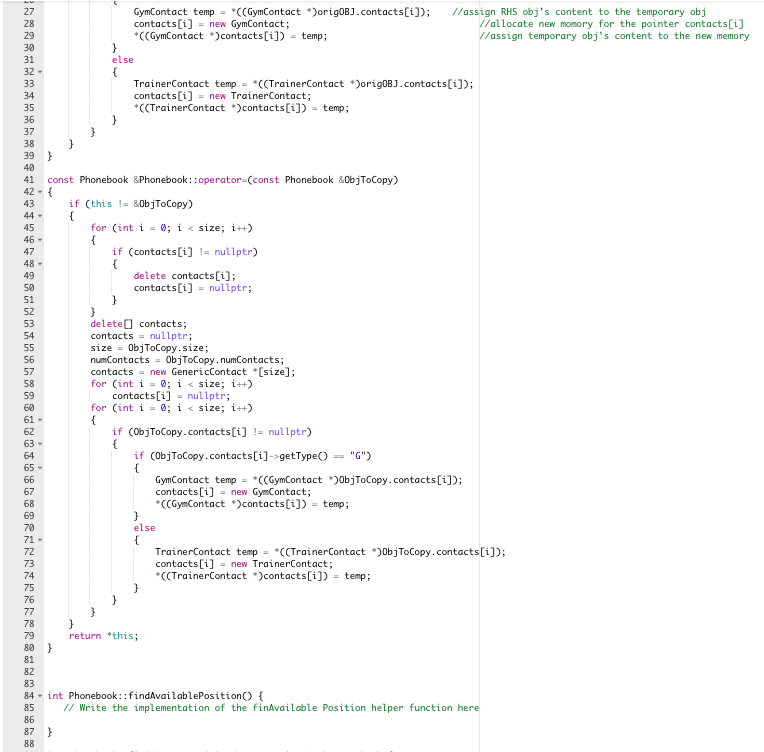Click 'this' keyword on line 43

(x=101, y=204)
